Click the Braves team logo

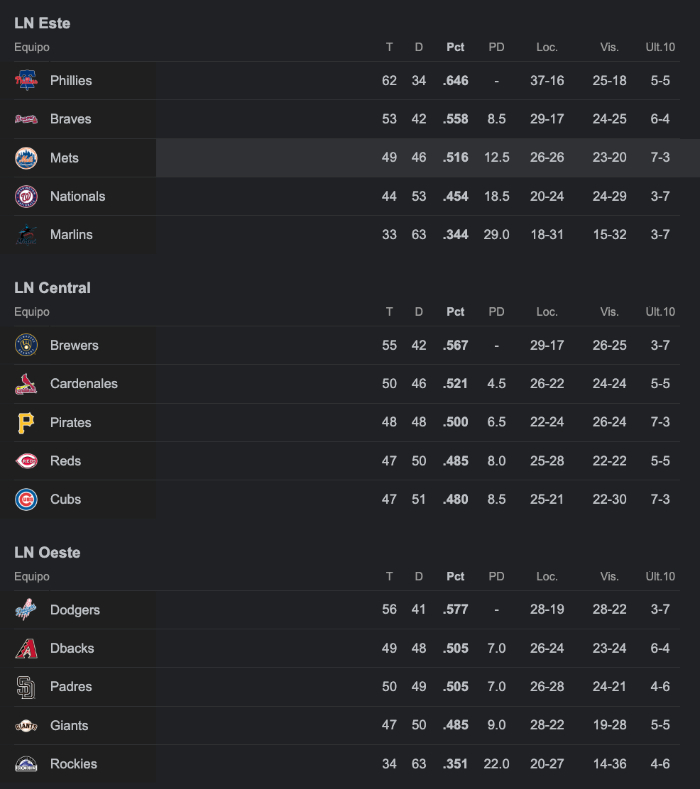[x=26, y=119]
